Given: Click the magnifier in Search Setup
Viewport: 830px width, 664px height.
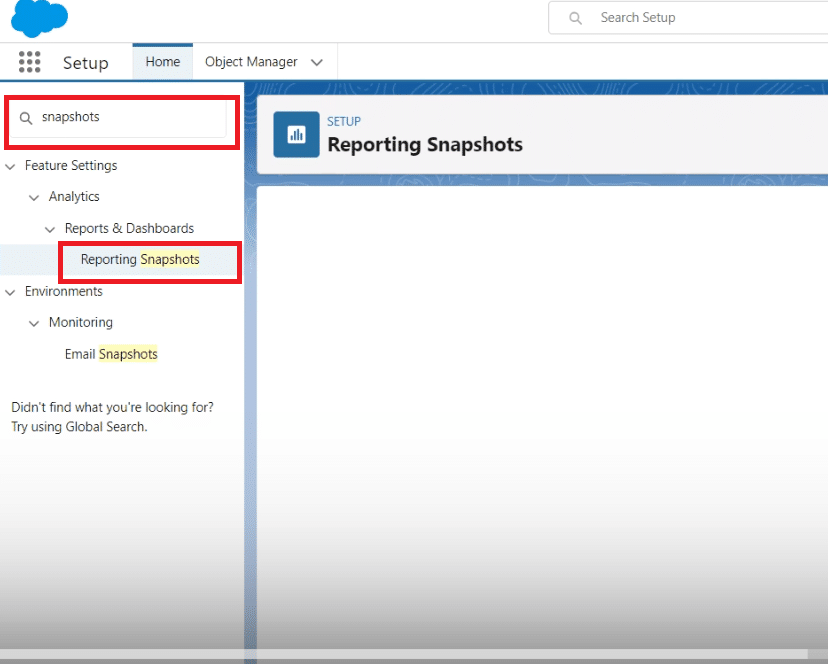Looking at the screenshot, I should pyautogui.click(x=575, y=18).
